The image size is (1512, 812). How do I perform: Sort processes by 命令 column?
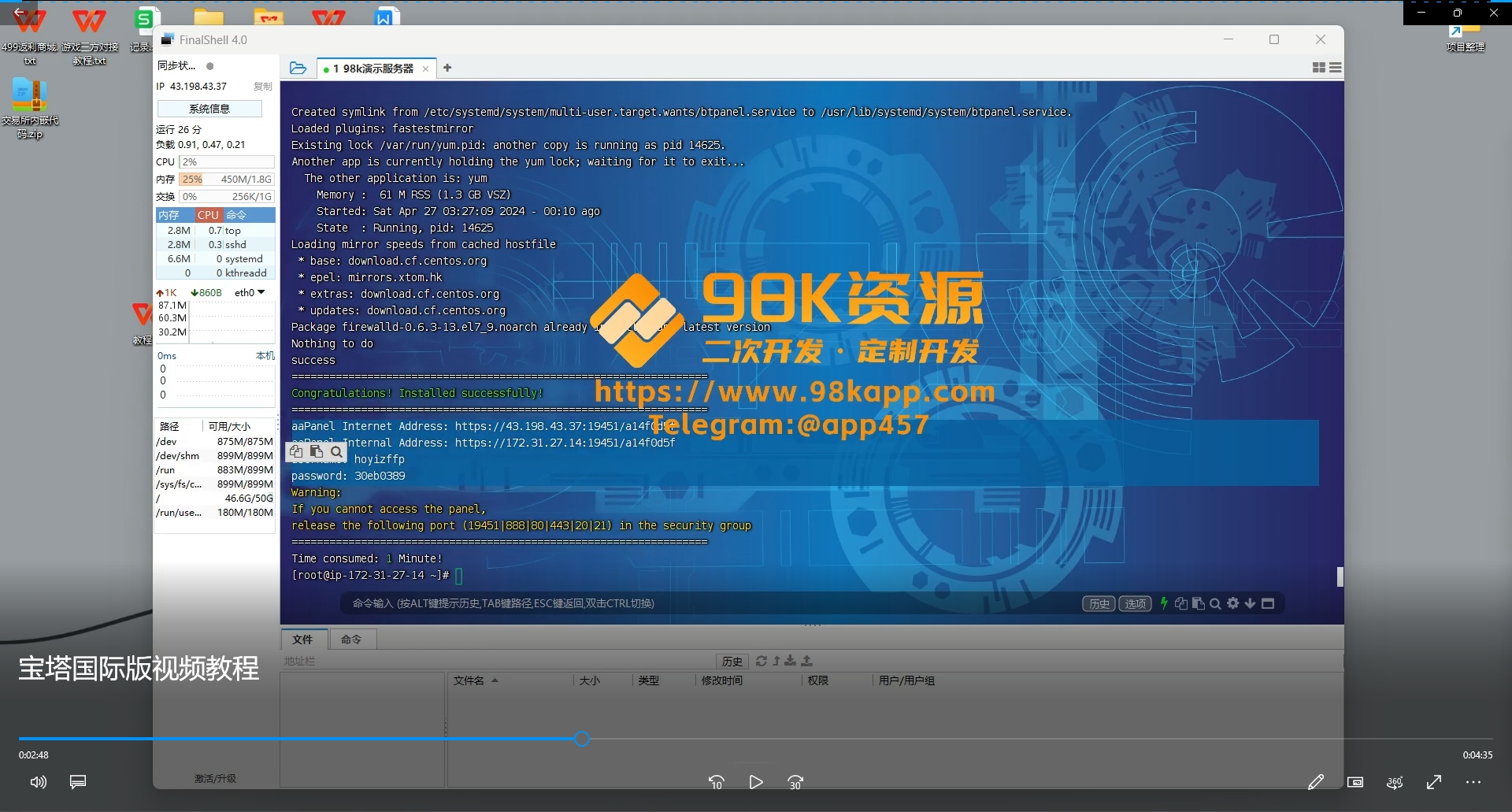pyautogui.click(x=249, y=215)
